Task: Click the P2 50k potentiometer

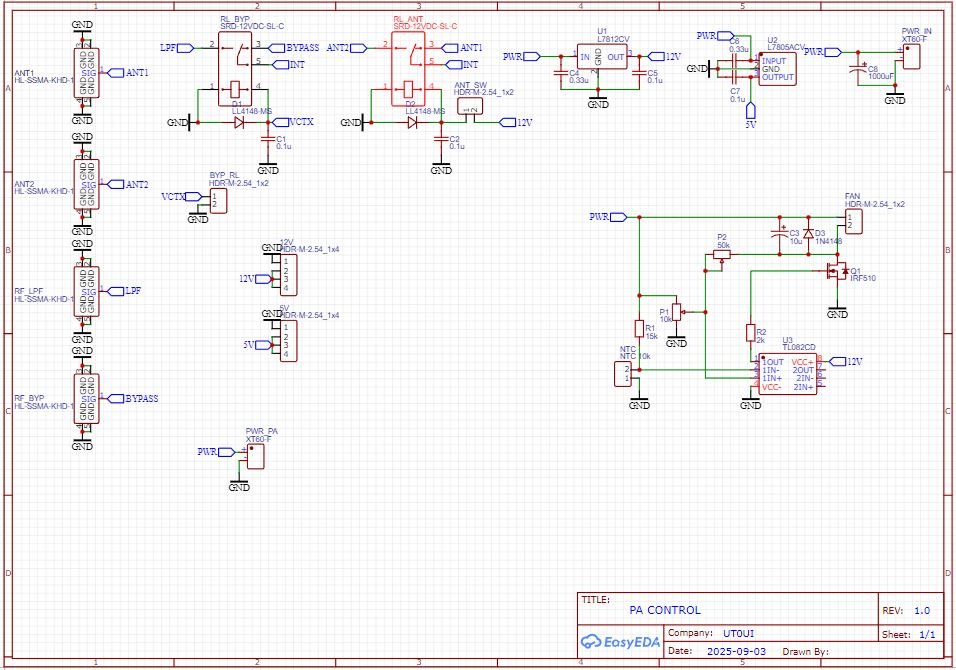Action: click(x=722, y=254)
